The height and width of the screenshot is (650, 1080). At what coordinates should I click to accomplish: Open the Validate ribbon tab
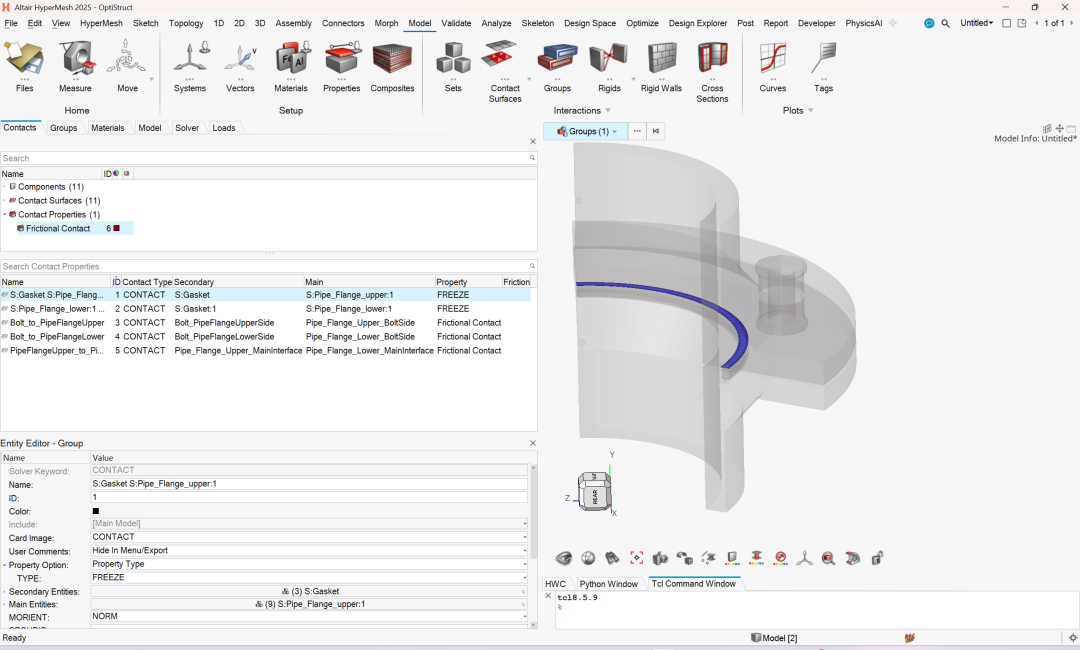(456, 23)
